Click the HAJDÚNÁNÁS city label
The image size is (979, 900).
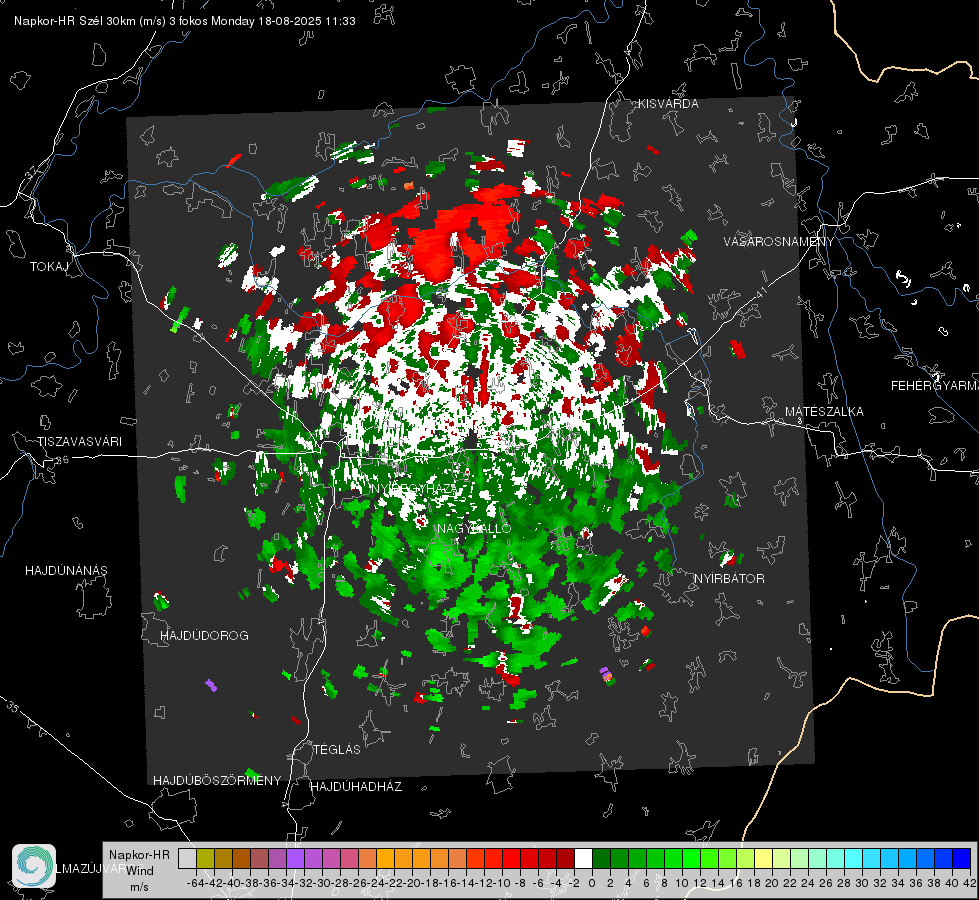pos(66,570)
